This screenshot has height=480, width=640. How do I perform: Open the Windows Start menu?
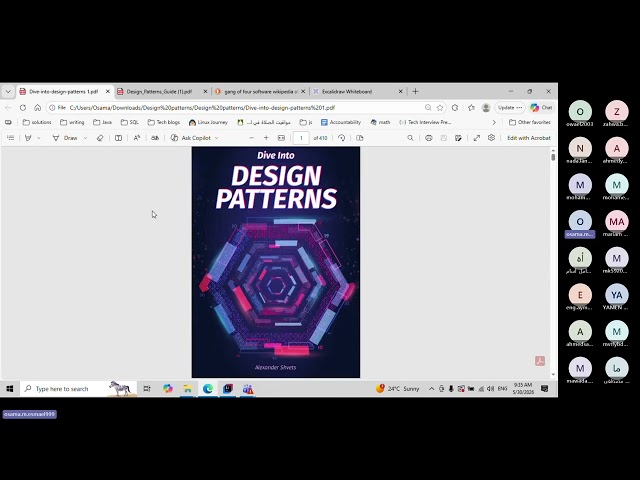[10, 389]
